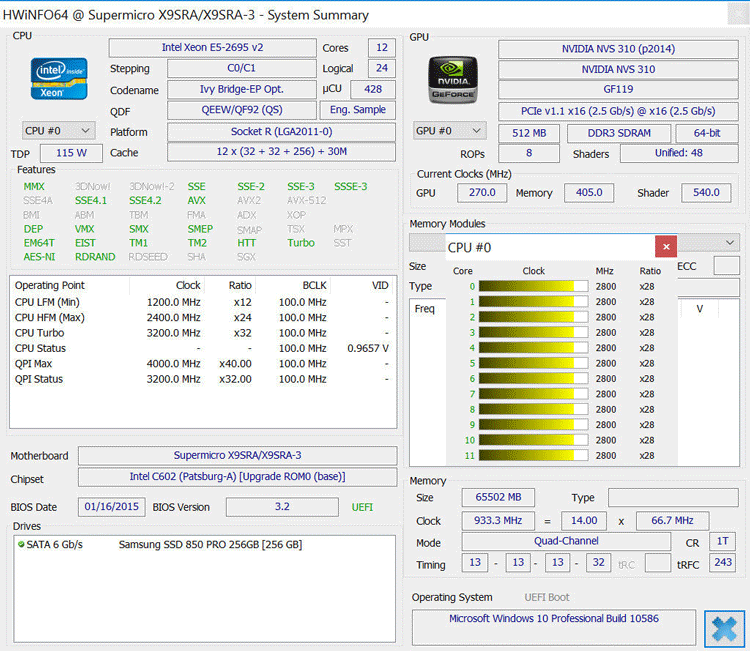Click the Intel Xeon logo
750x651 pixels.
(59, 78)
